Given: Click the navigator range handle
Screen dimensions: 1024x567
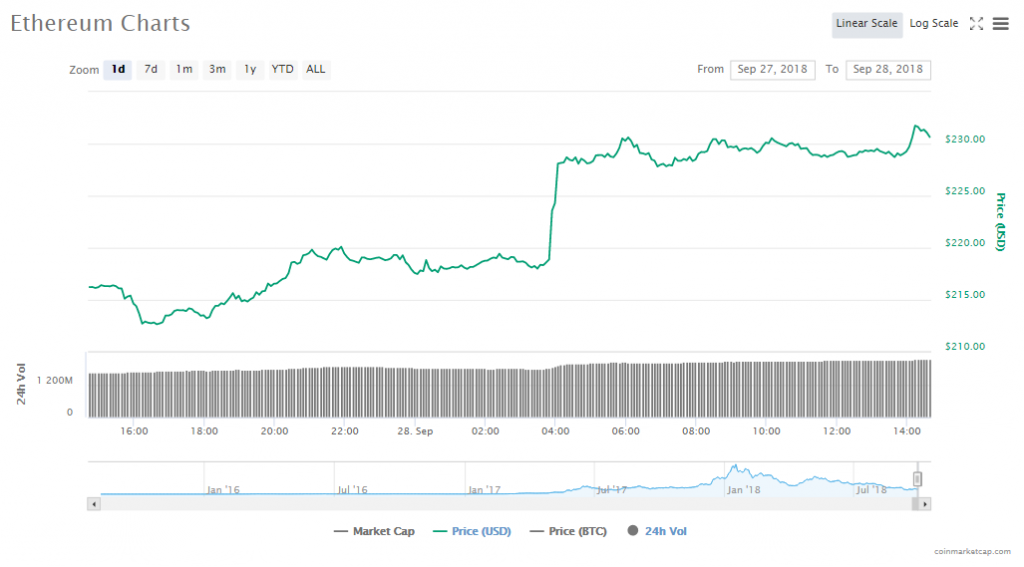Looking at the screenshot, I should click(x=917, y=480).
